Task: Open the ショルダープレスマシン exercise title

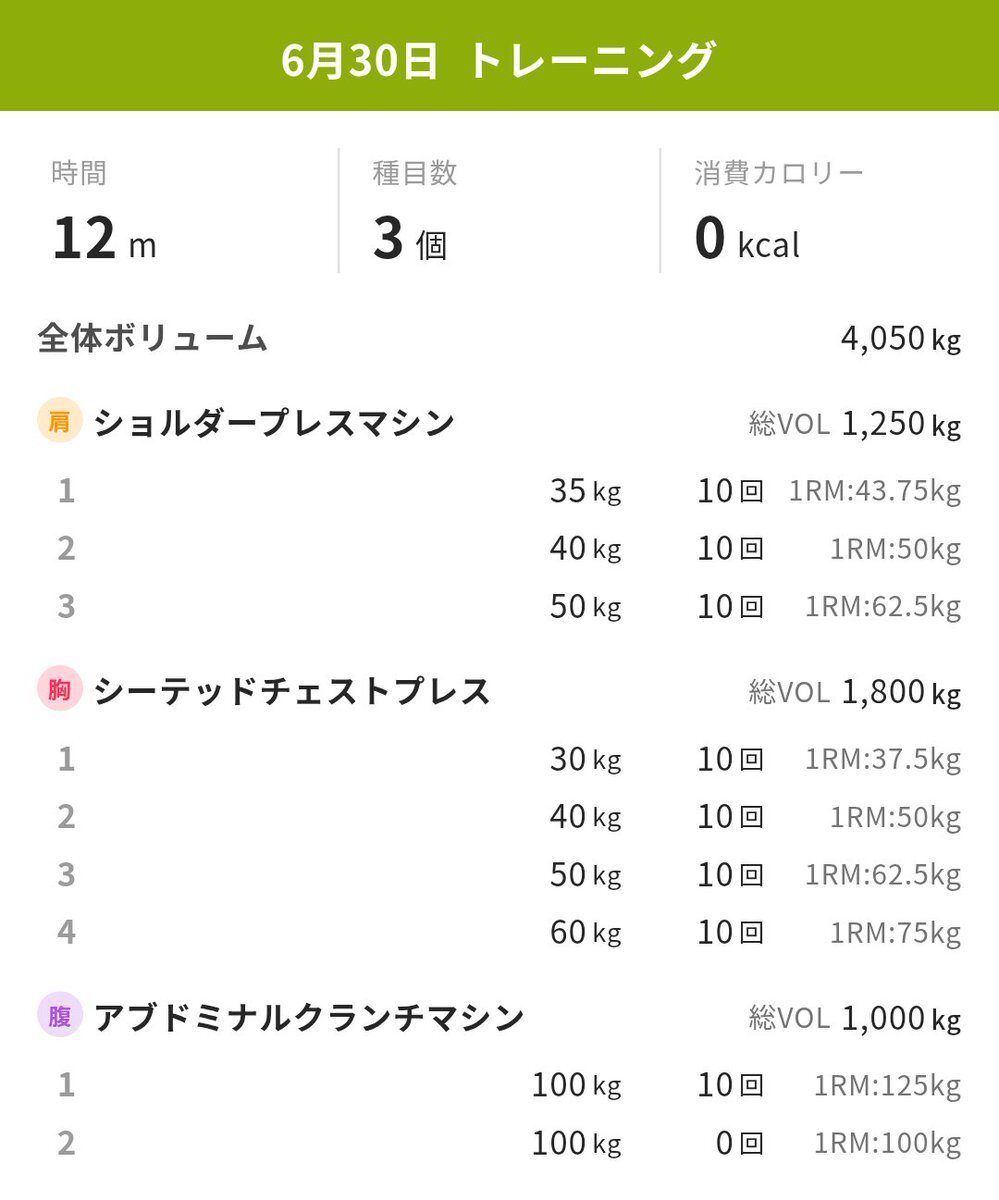Action: [274, 423]
